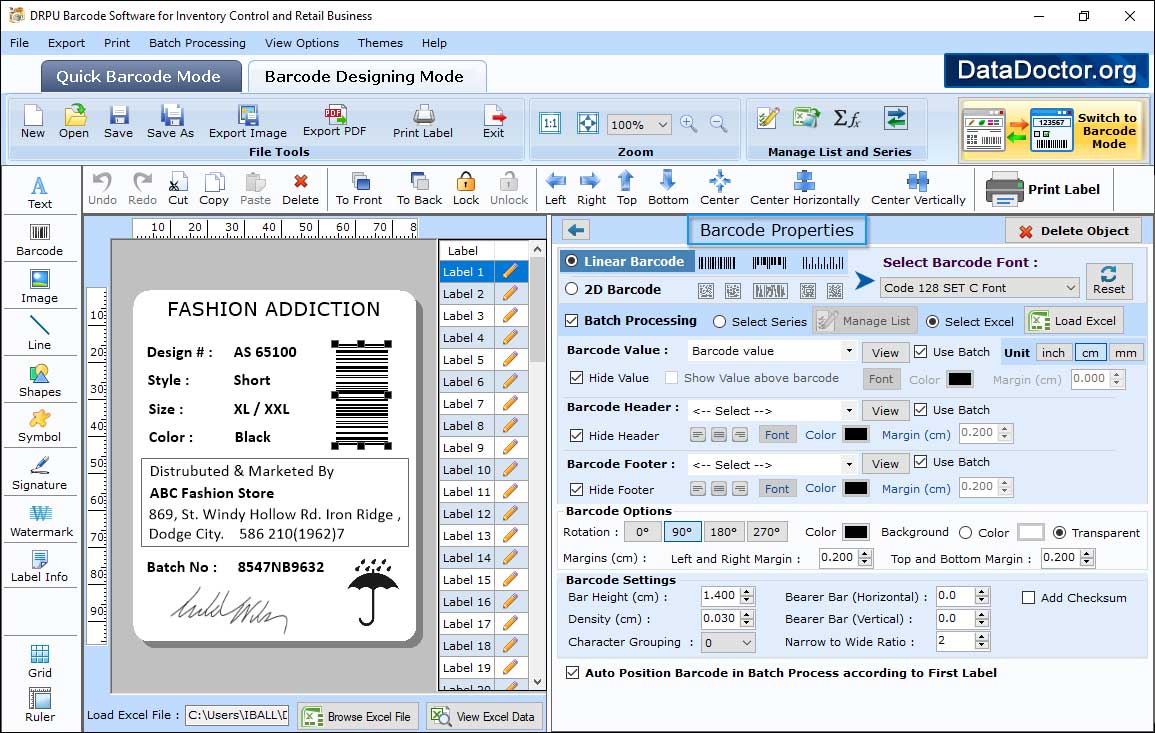The height and width of the screenshot is (733, 1155).
Task: Click the Save As icon
Action: point(170,122)
